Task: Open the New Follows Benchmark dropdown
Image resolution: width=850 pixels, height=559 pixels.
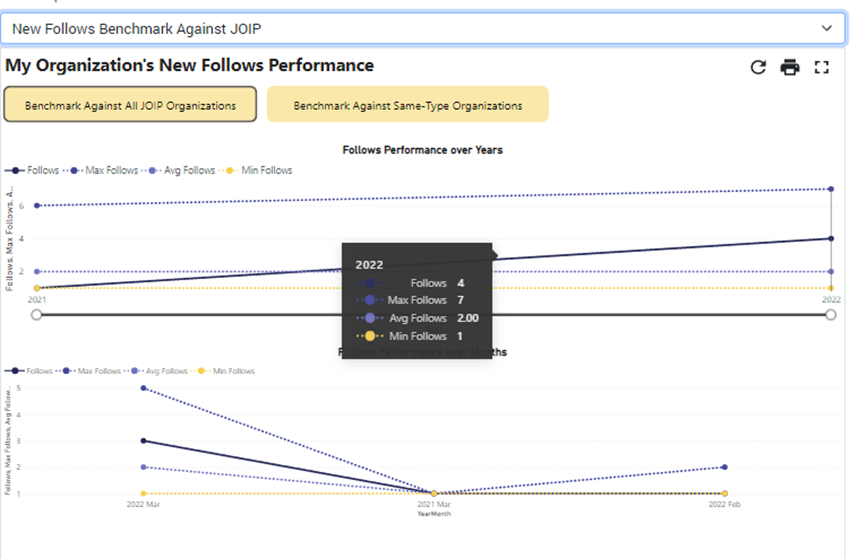Action: point(420,28)
